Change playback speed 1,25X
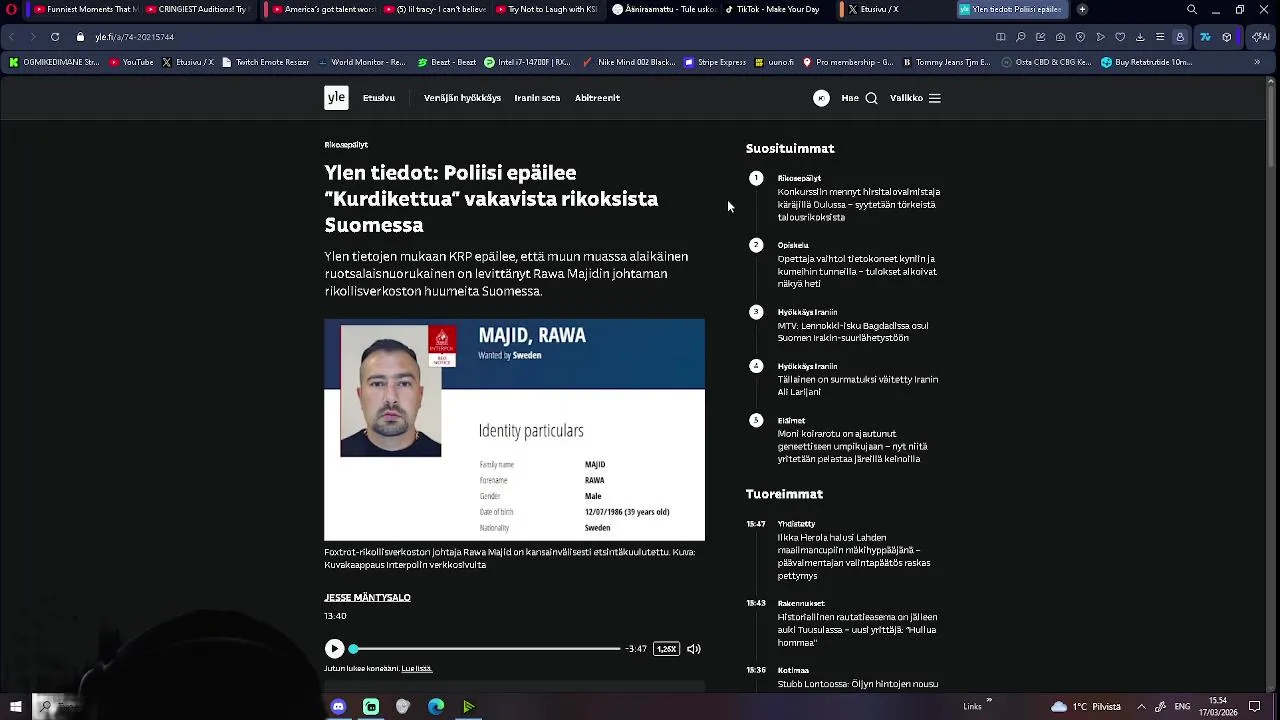Image resolution: width=1280 pixels, height=720 pixels. (666, 649)
